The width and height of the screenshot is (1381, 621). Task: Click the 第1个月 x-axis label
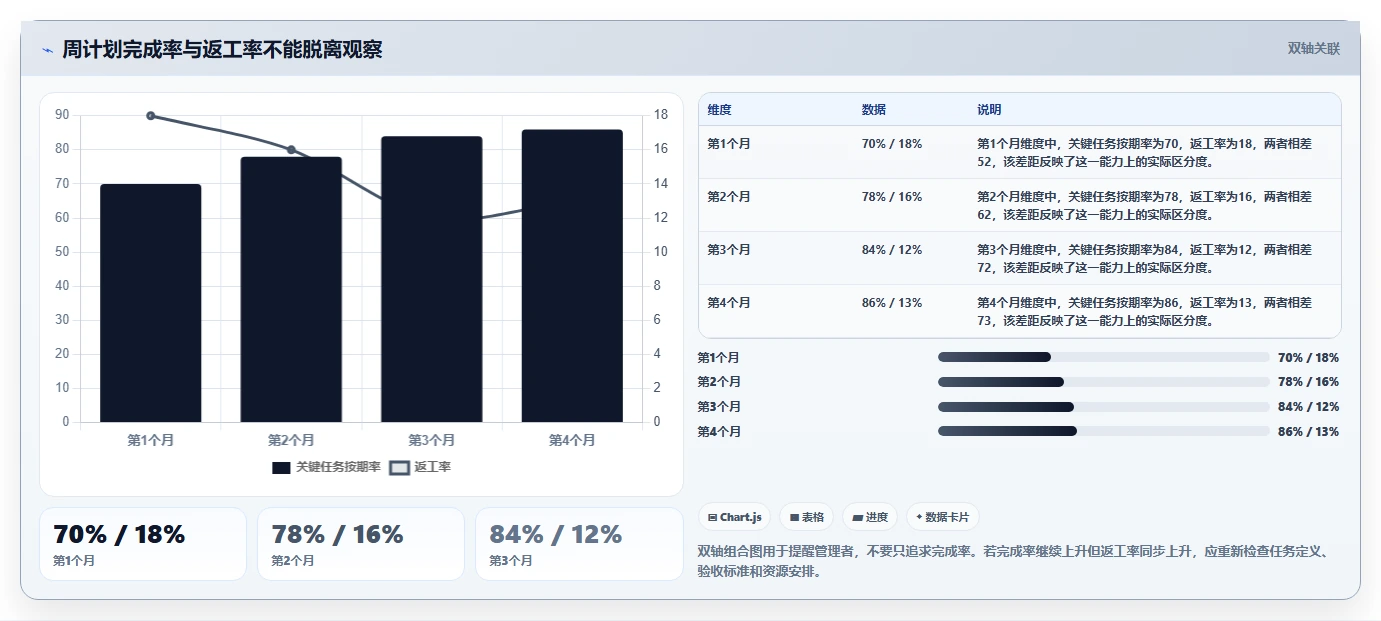point(151,440)
